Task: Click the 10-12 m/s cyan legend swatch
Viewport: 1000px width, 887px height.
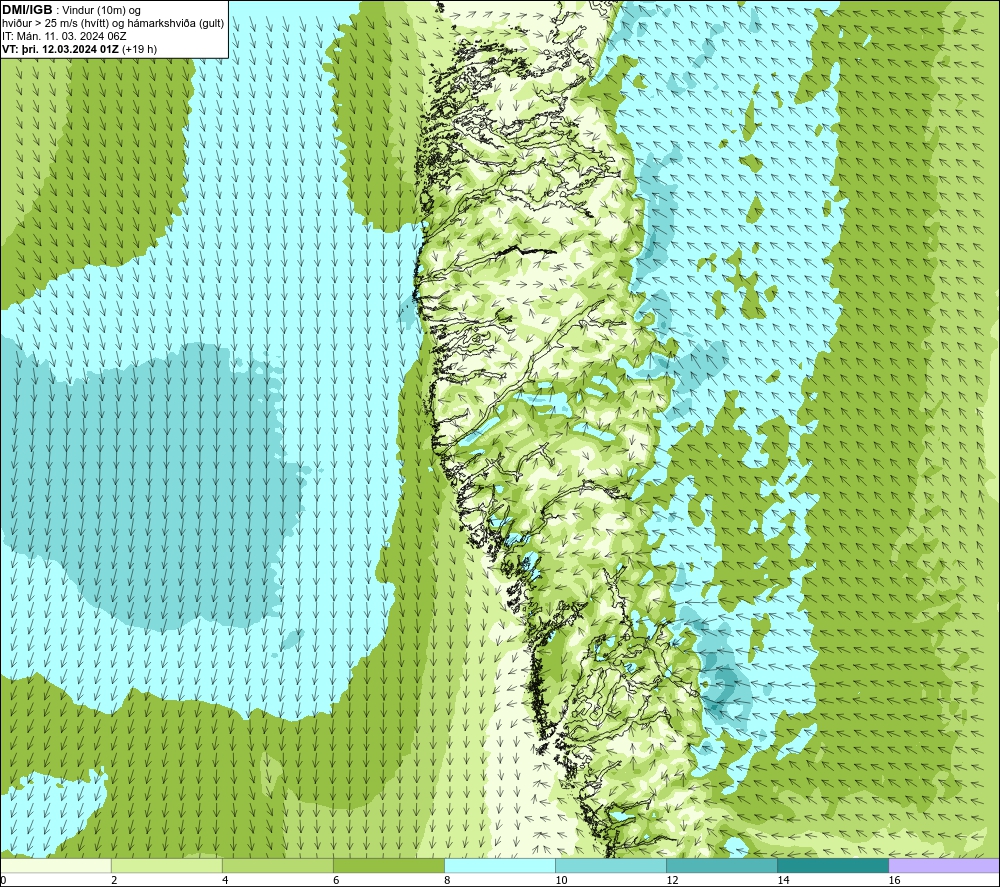Action: pos(611,865)
